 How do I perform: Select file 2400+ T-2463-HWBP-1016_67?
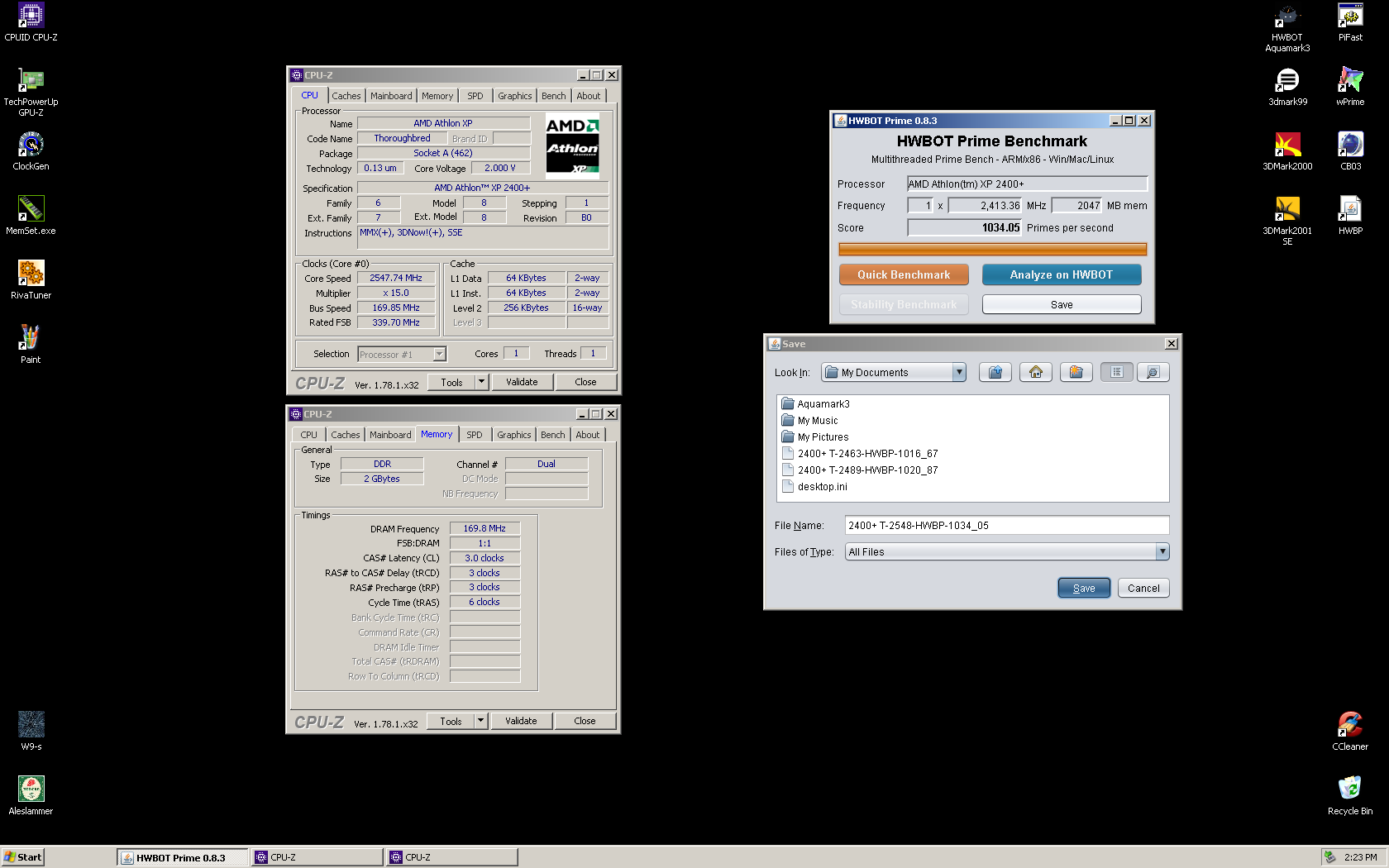[x=860, y=454]
